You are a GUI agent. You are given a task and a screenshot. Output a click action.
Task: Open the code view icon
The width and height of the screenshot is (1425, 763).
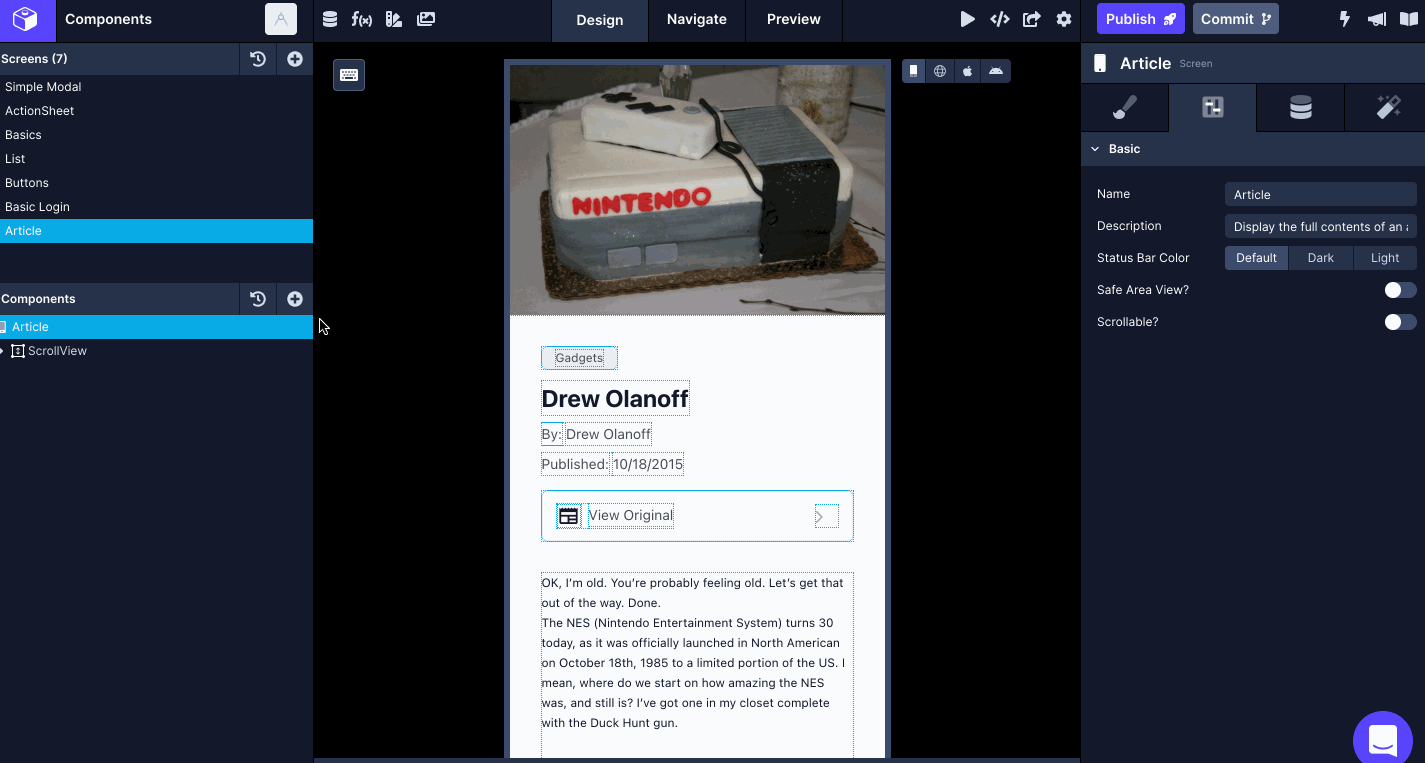[x=999, y=19]
